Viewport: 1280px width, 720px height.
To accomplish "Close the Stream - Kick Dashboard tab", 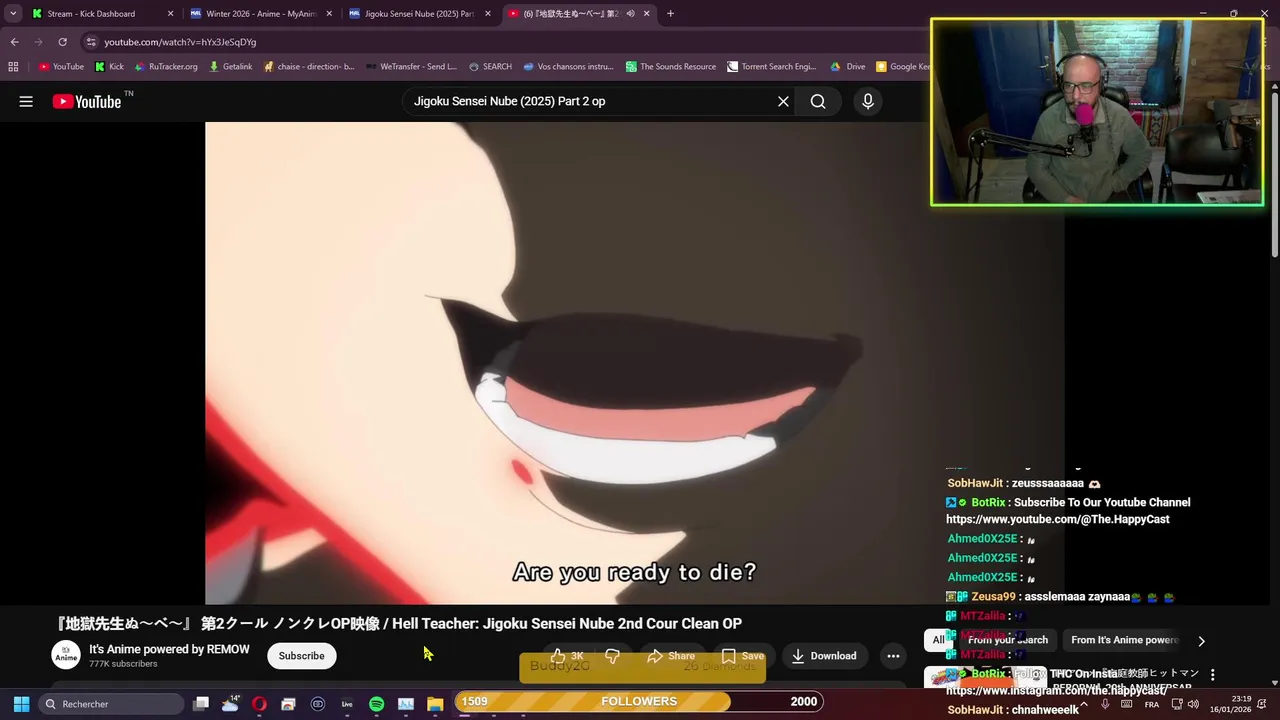I will pyautogui.click(x=170, y=14).
